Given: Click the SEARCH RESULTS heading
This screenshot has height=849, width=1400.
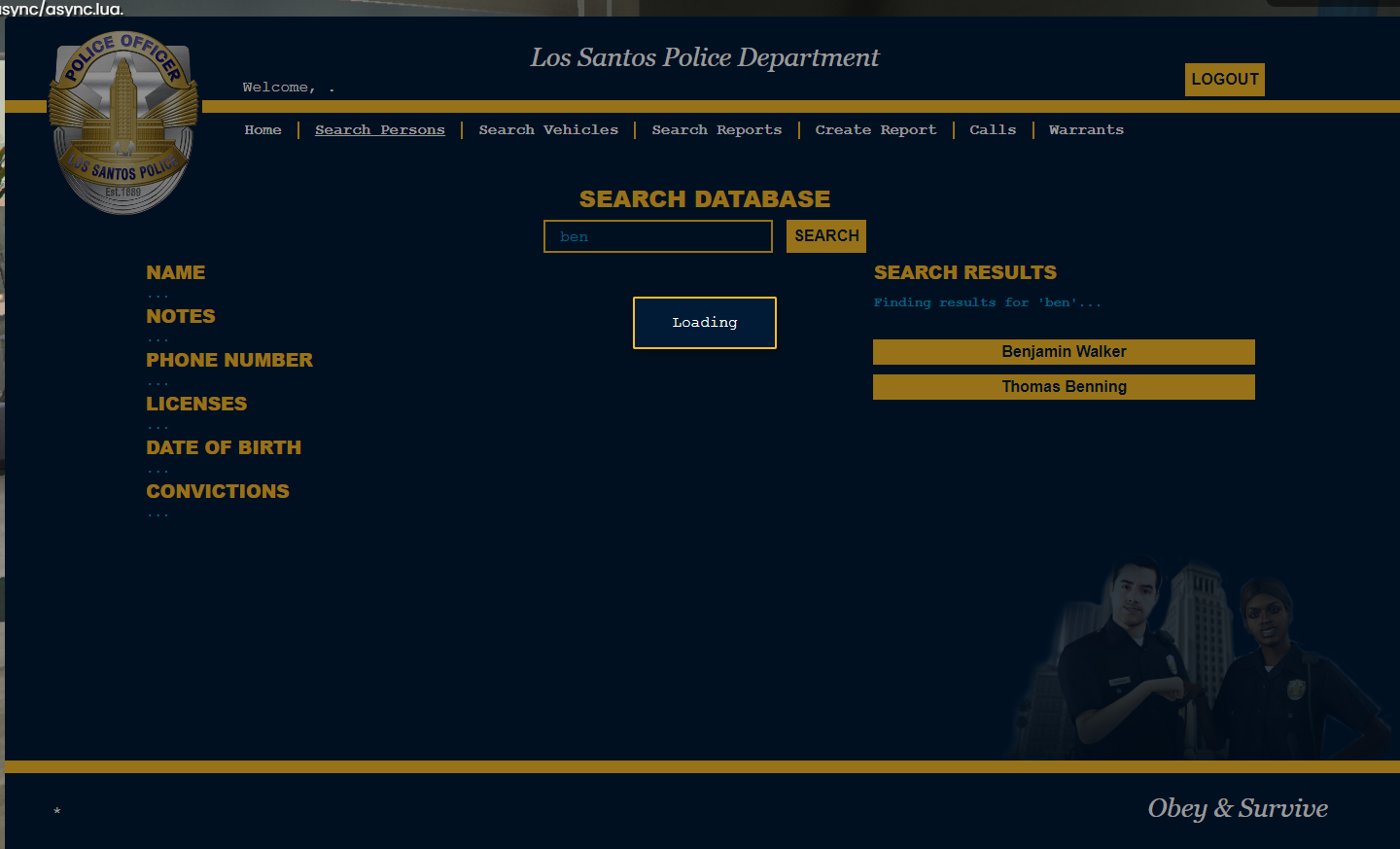Looking at the screenshot, I should pyautogui.click(x=965, y=273).
